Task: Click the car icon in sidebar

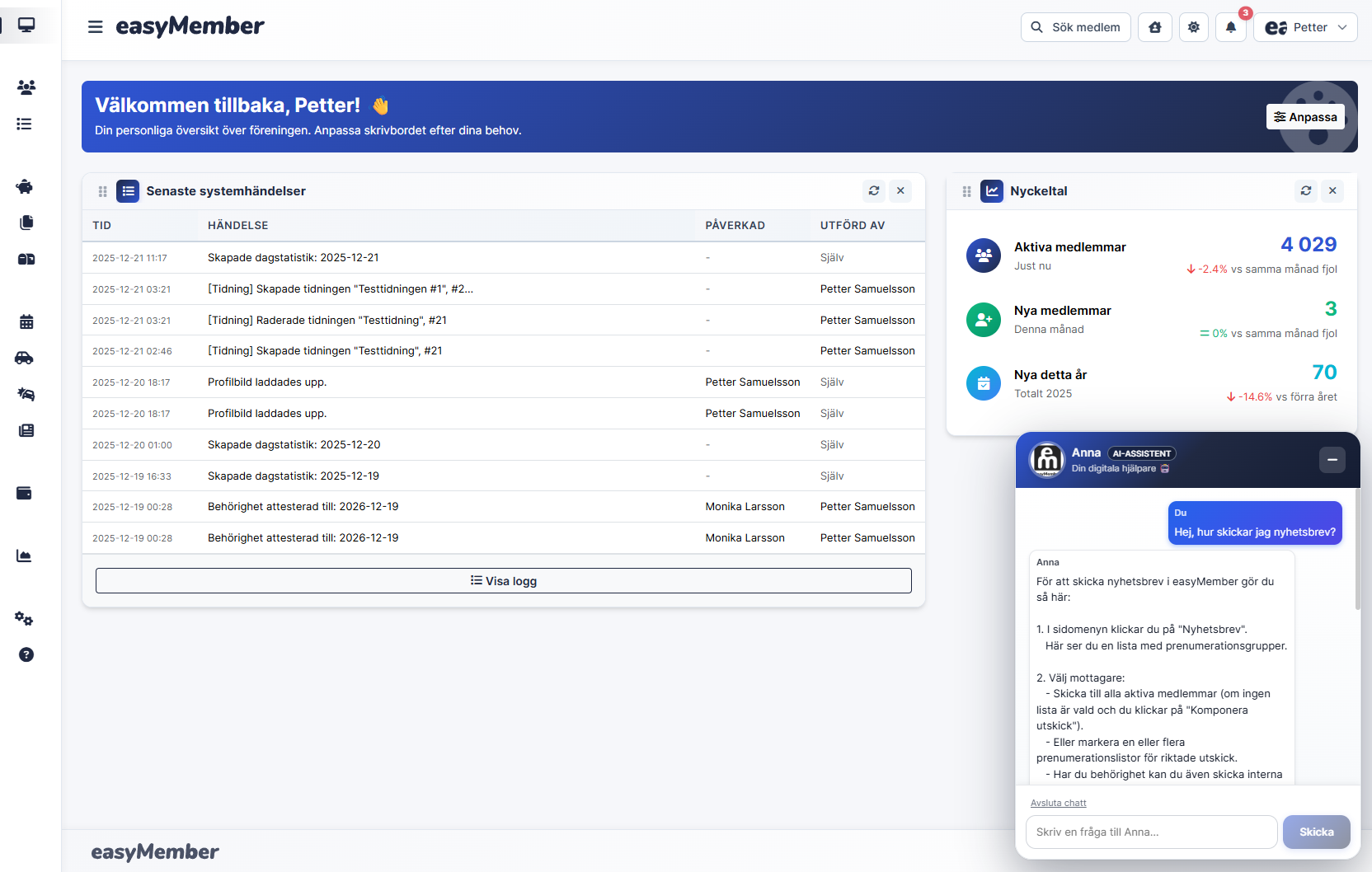Action: (25, 358)
